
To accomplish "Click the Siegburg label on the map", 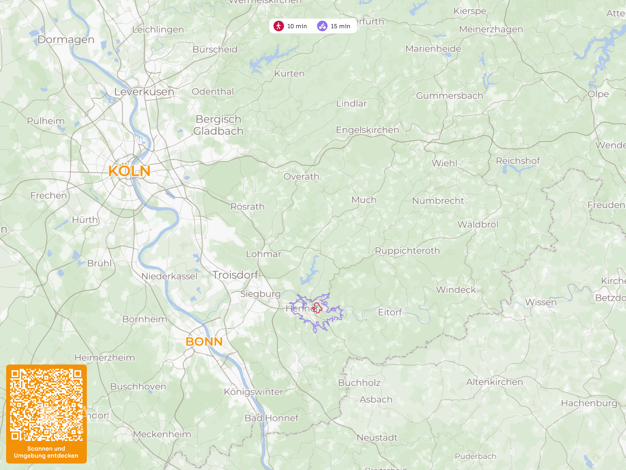I will 260,294.
